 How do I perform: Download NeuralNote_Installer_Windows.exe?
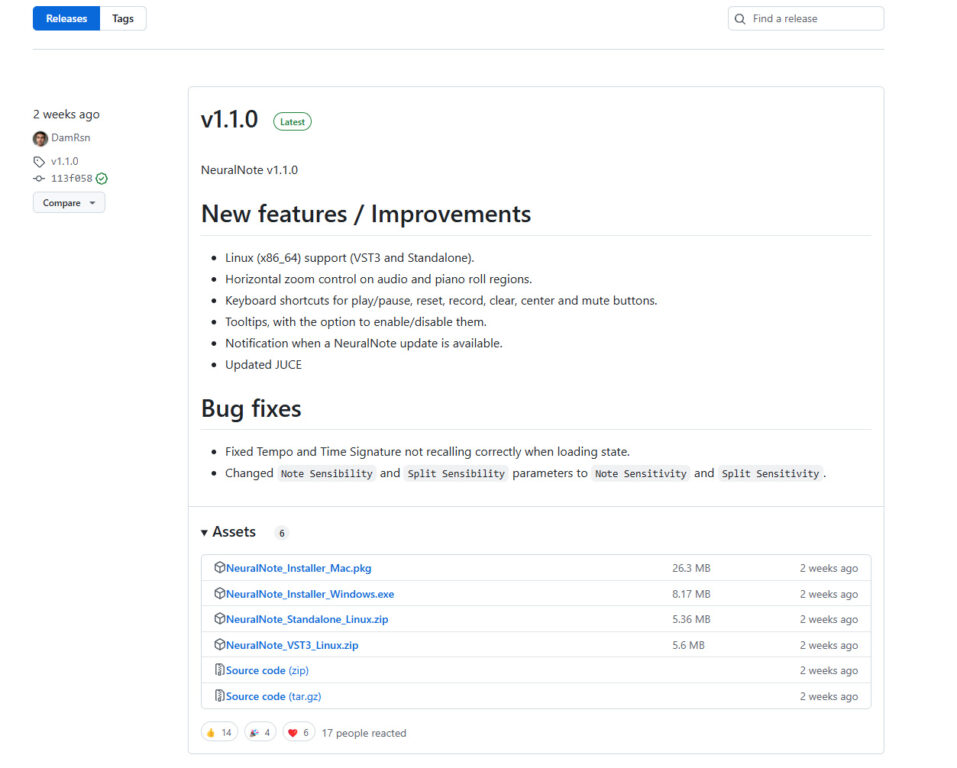[309, 594]
